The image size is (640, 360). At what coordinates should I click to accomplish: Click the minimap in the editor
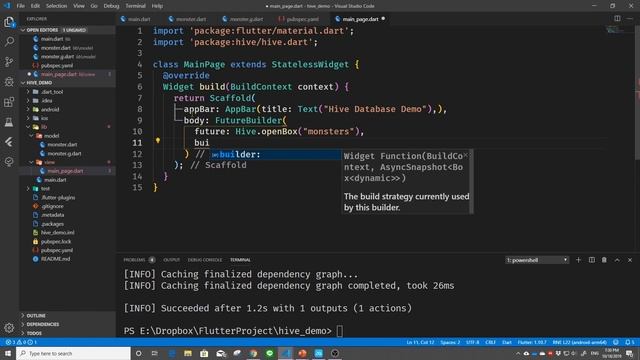point(615,29)
